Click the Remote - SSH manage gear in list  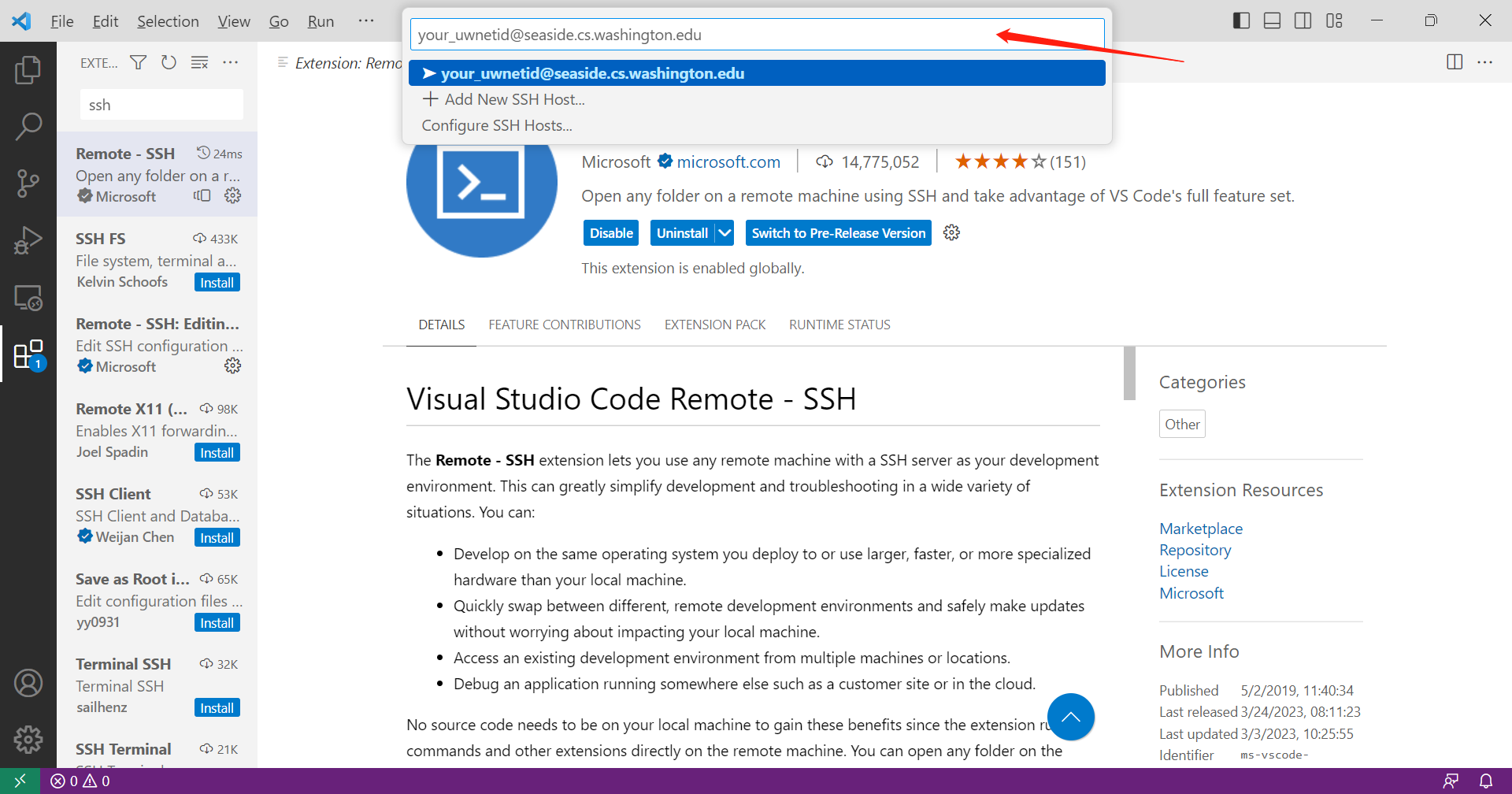[x=233, y=195]
